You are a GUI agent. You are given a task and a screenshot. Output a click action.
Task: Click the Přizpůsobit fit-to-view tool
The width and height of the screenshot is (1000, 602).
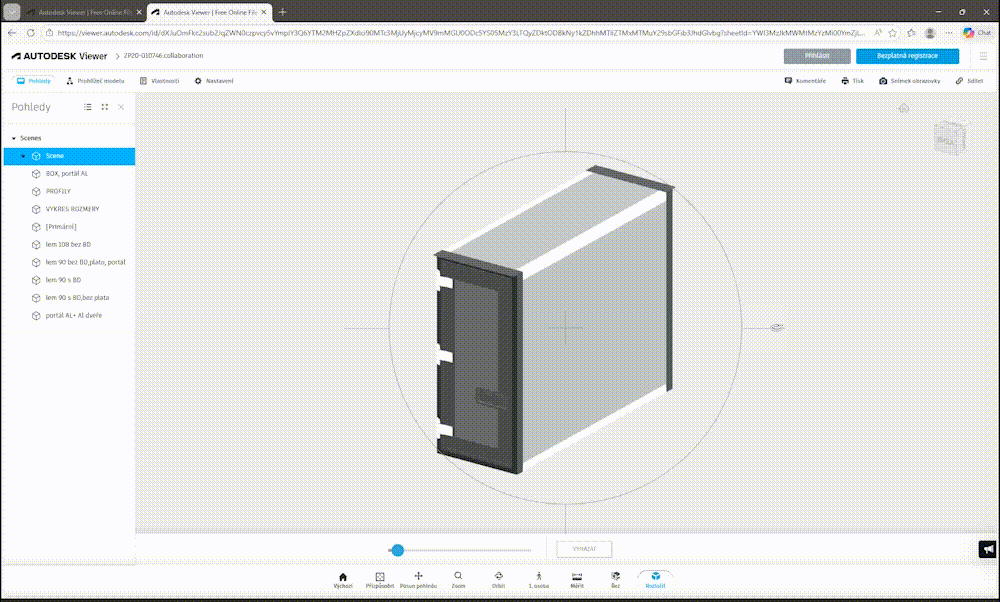tap(380, 579)
